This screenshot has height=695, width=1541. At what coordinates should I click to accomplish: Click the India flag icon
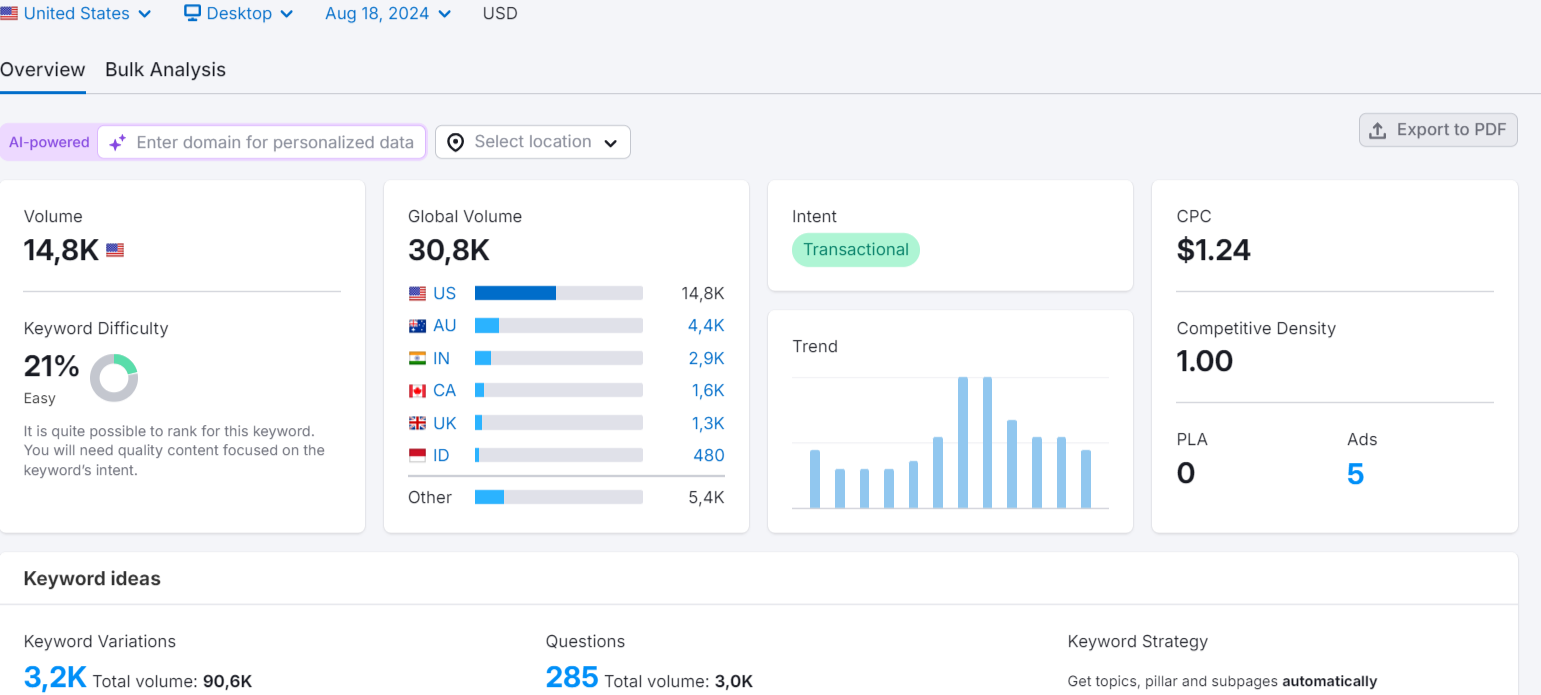tap(417, 358)
